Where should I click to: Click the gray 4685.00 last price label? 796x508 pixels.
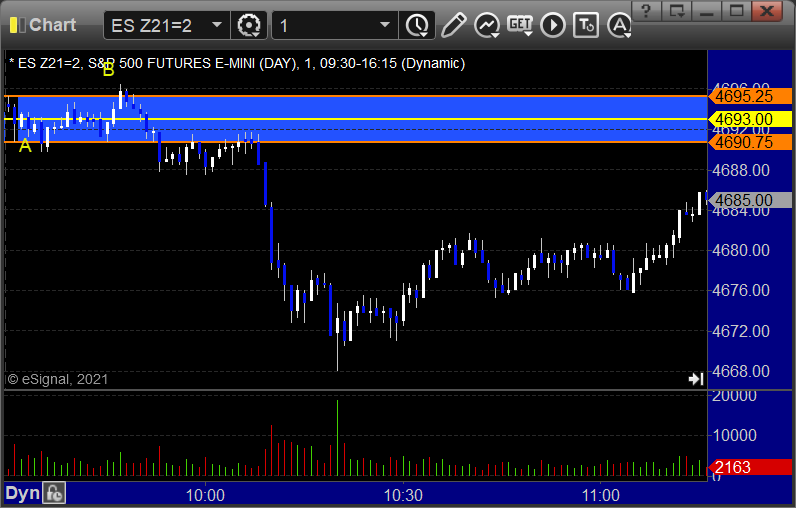pyautogui.click(x=750, y=200)
